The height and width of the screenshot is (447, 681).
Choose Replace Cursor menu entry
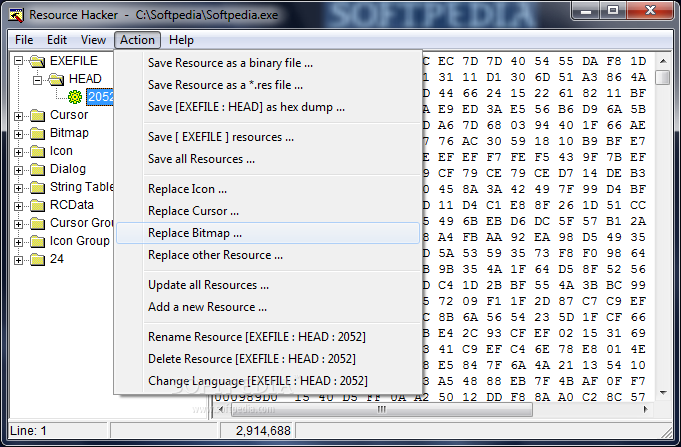pos(268,211)
